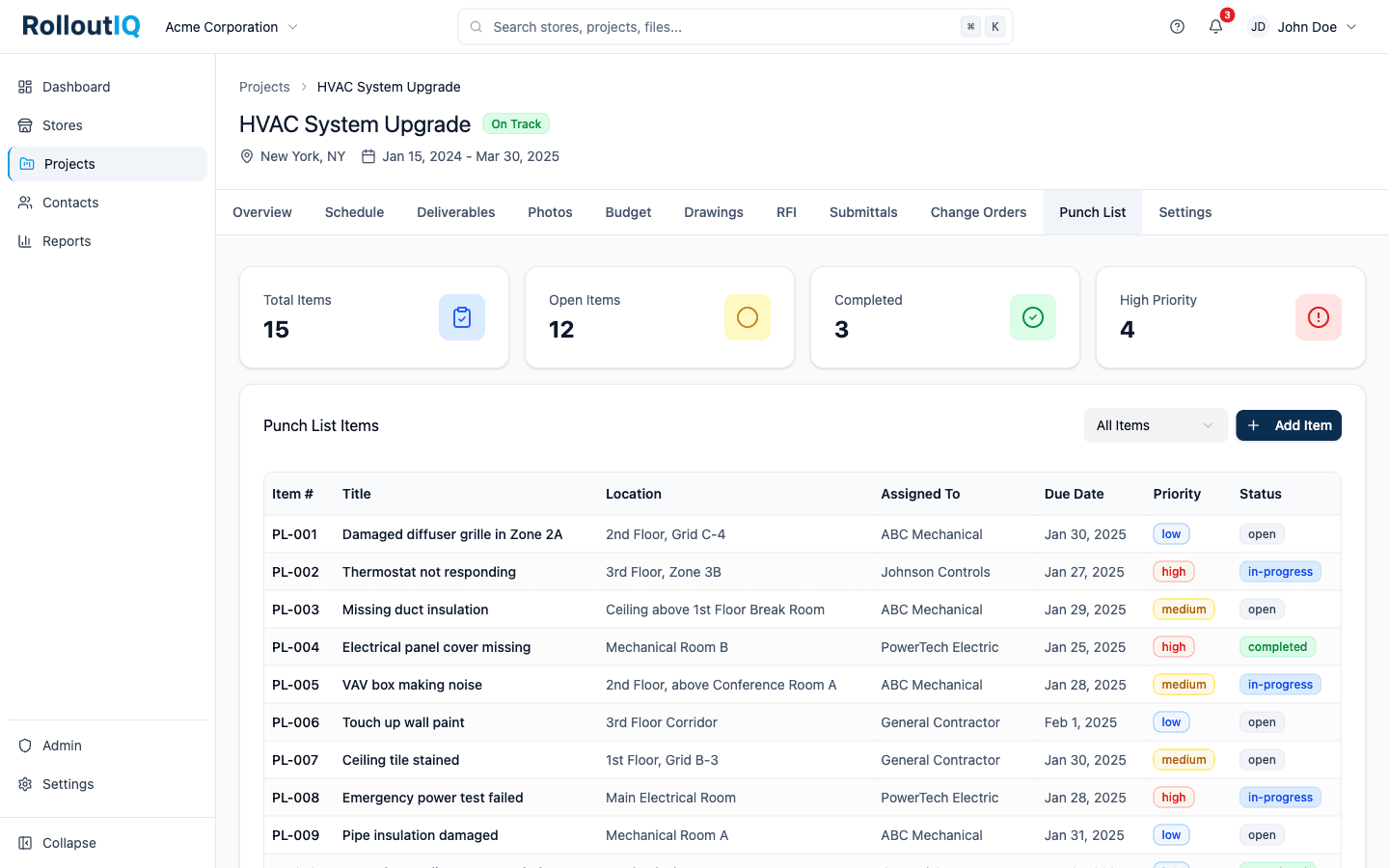Click the Settings gear icon in sidebar
This screenshot has width=1389, height=868.
[x=25, y=784]
